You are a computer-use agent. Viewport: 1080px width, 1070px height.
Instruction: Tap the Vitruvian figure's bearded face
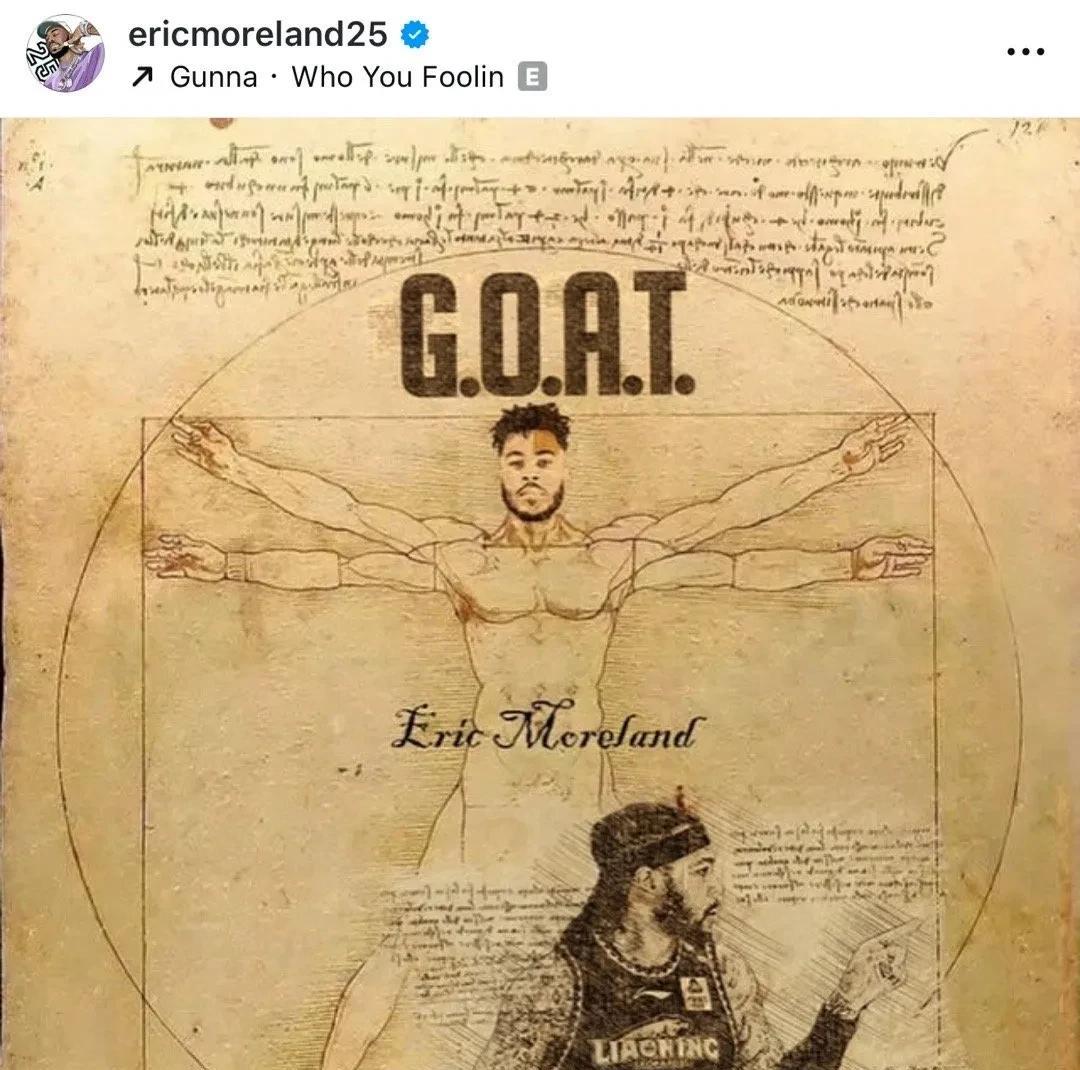(x=532, y=464)
